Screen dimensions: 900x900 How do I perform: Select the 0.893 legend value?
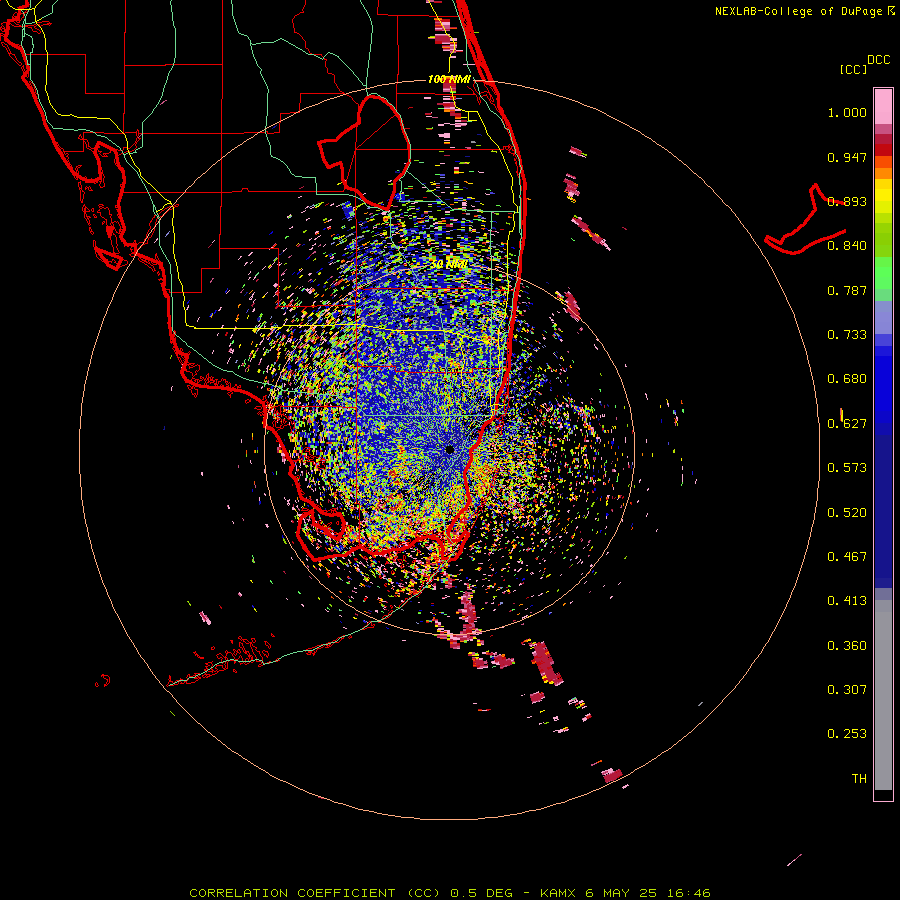(x=847, y=201)
